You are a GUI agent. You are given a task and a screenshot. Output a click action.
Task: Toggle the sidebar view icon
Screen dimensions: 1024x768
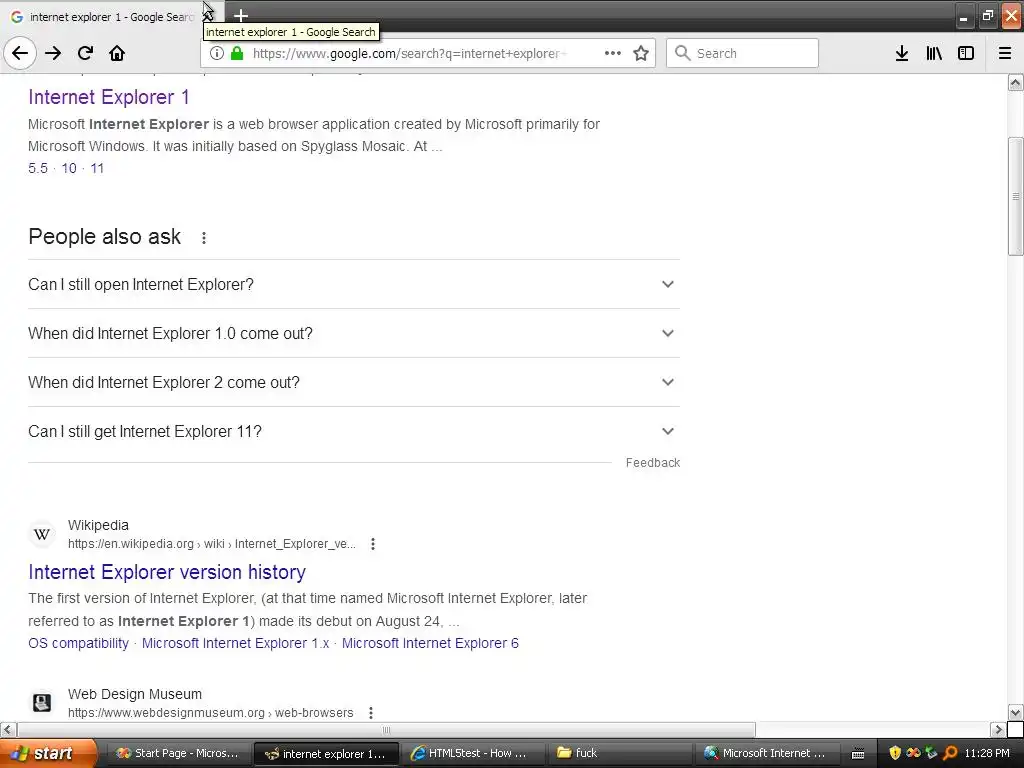(966, 53)
